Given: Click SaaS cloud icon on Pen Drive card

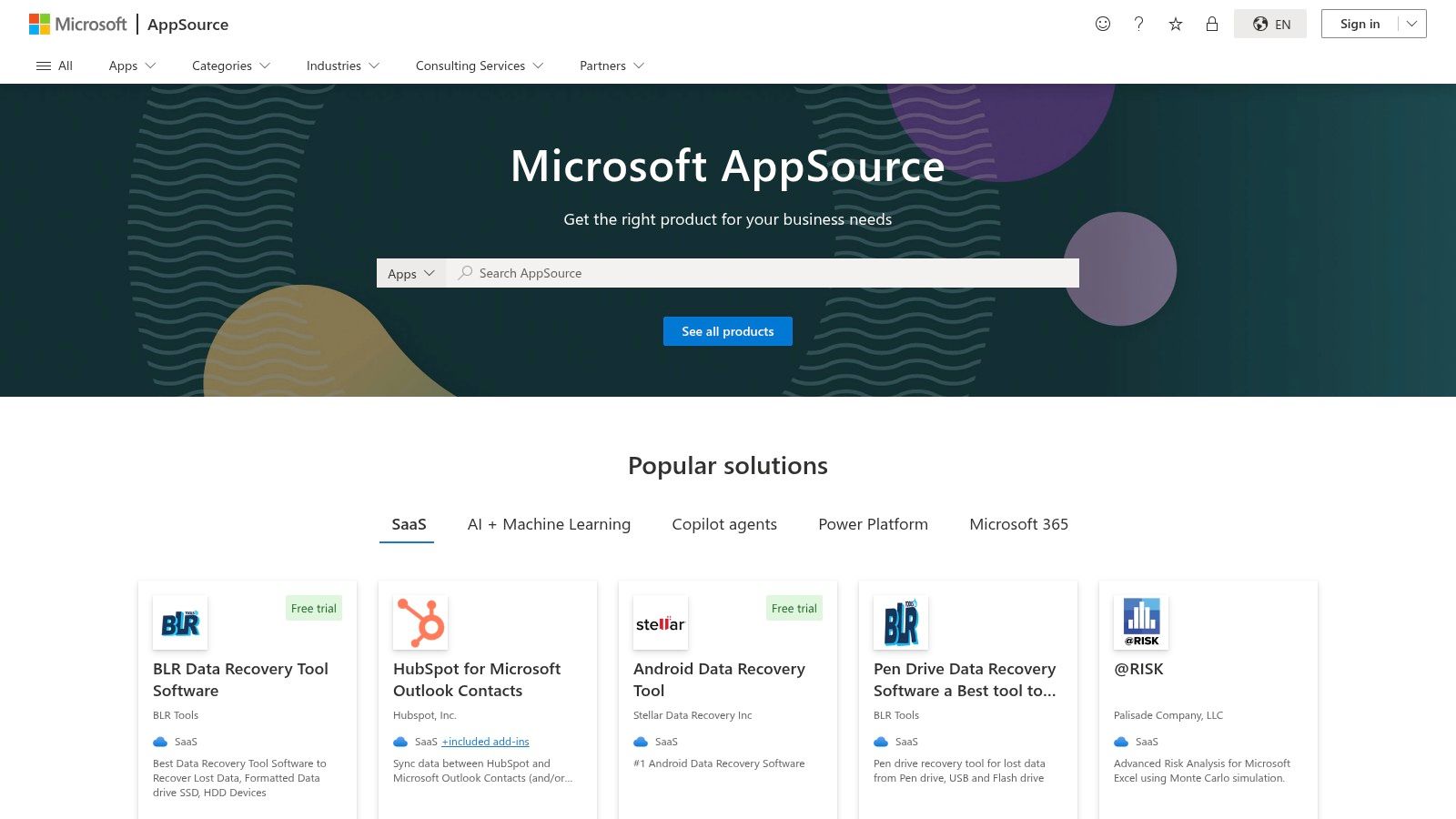Looking at the screenshot, I should click(881, 742).
